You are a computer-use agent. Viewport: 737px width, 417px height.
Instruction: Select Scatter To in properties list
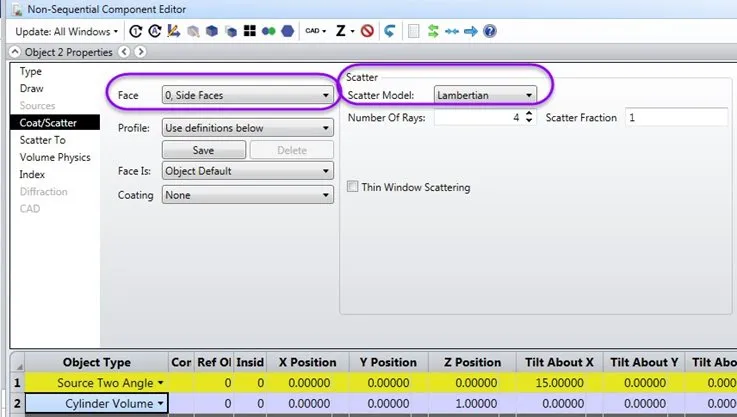43,140
